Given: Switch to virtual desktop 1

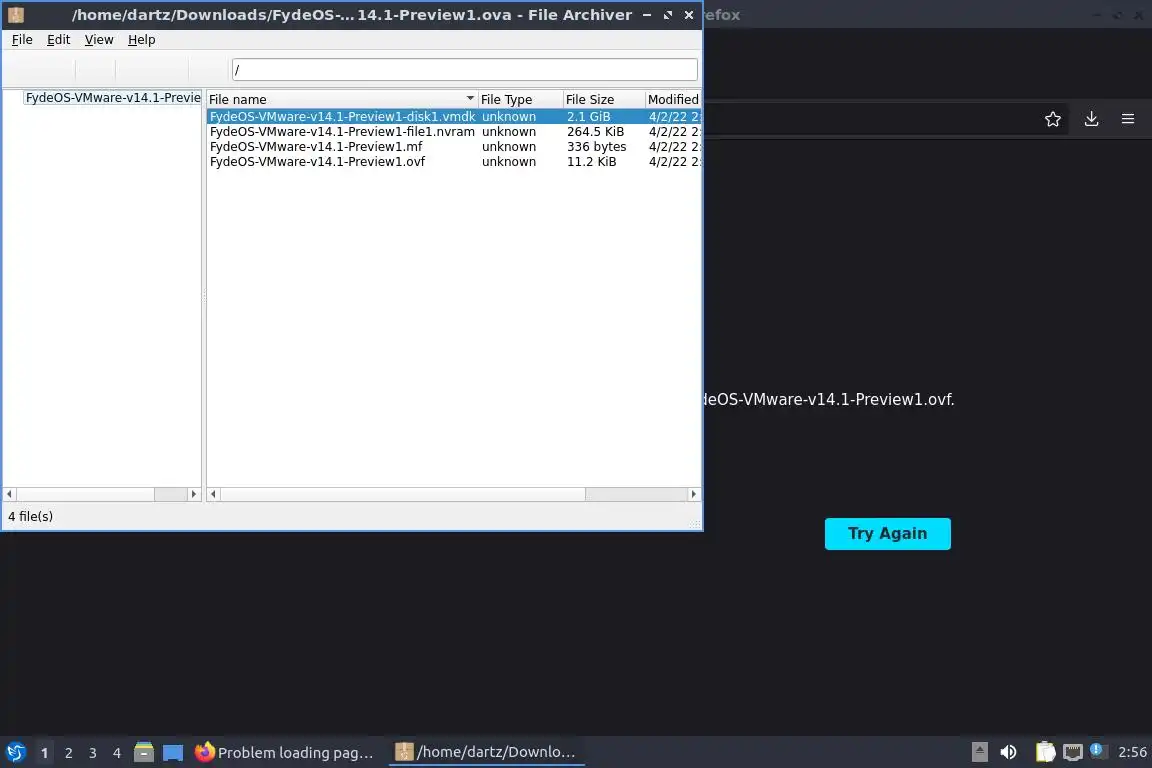Looking at the screenshot, I should click(x=44, y=753).
